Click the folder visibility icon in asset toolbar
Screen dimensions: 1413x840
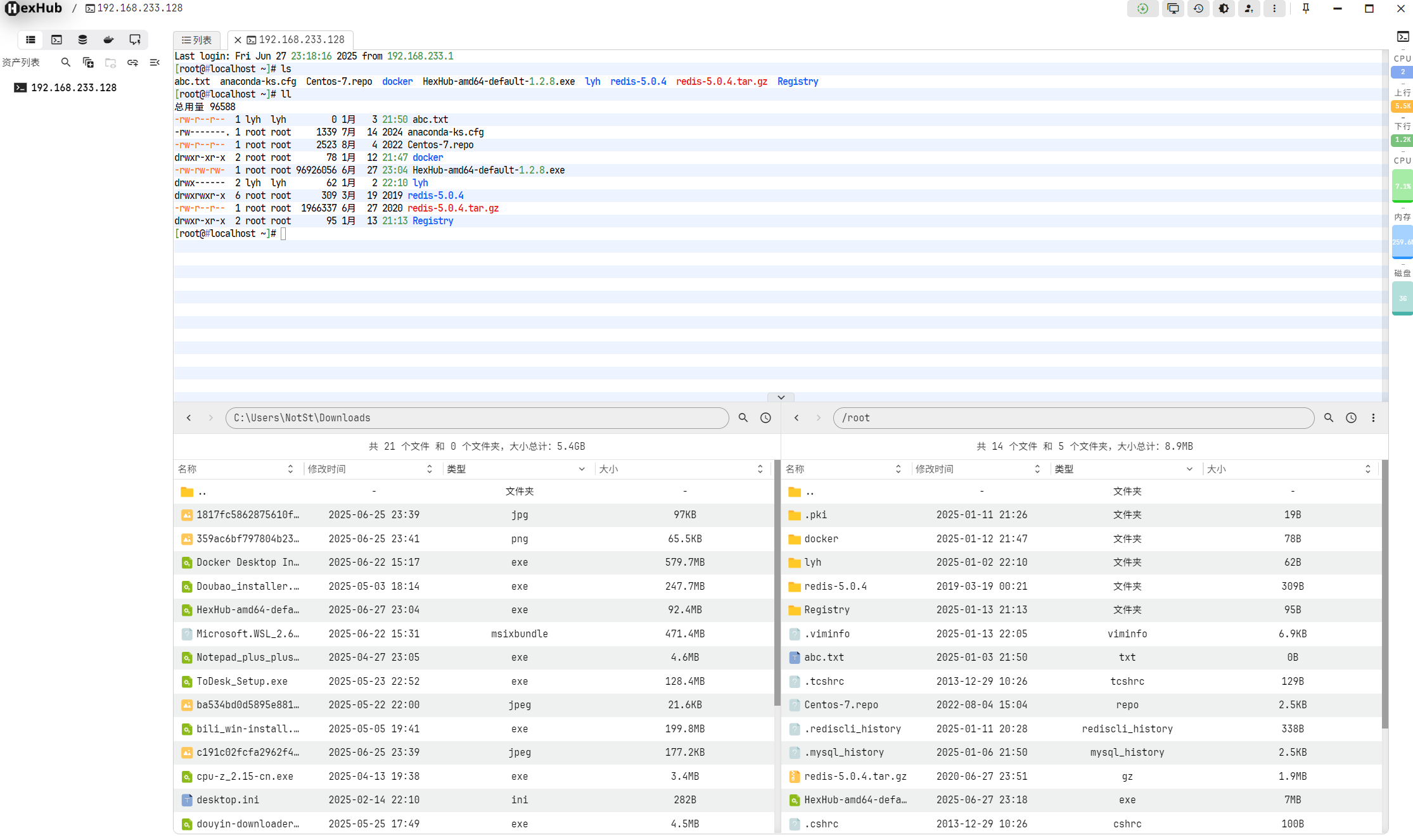click(x=110, y=62)
